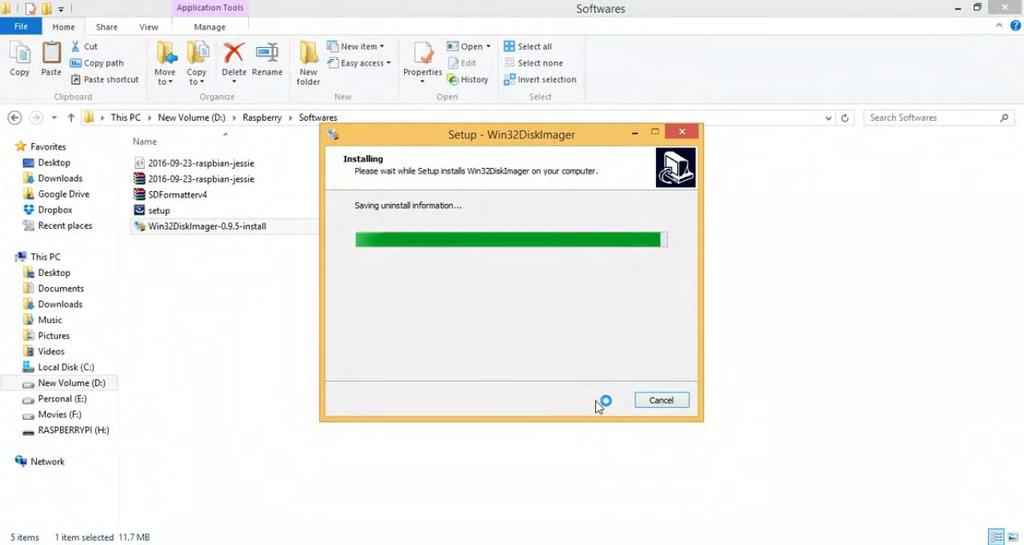This screenshot has height=545, width=1024.
Task: Open the Pictures folder in the navigation pane
Action: pos(46,335)
